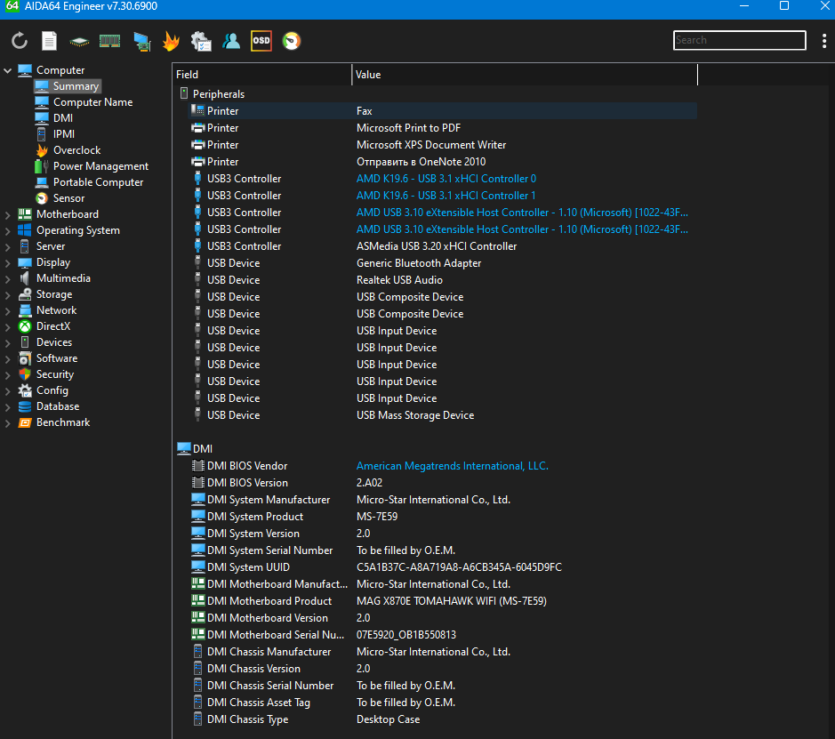Open the SensorPanel gauge icon
Viewport: 835px width, 739px height.
point(291,41)
